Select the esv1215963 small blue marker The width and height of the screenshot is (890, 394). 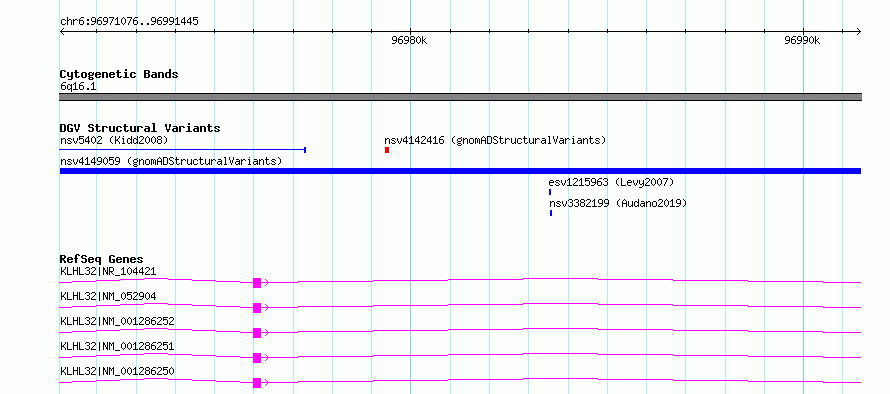[550, 192]
